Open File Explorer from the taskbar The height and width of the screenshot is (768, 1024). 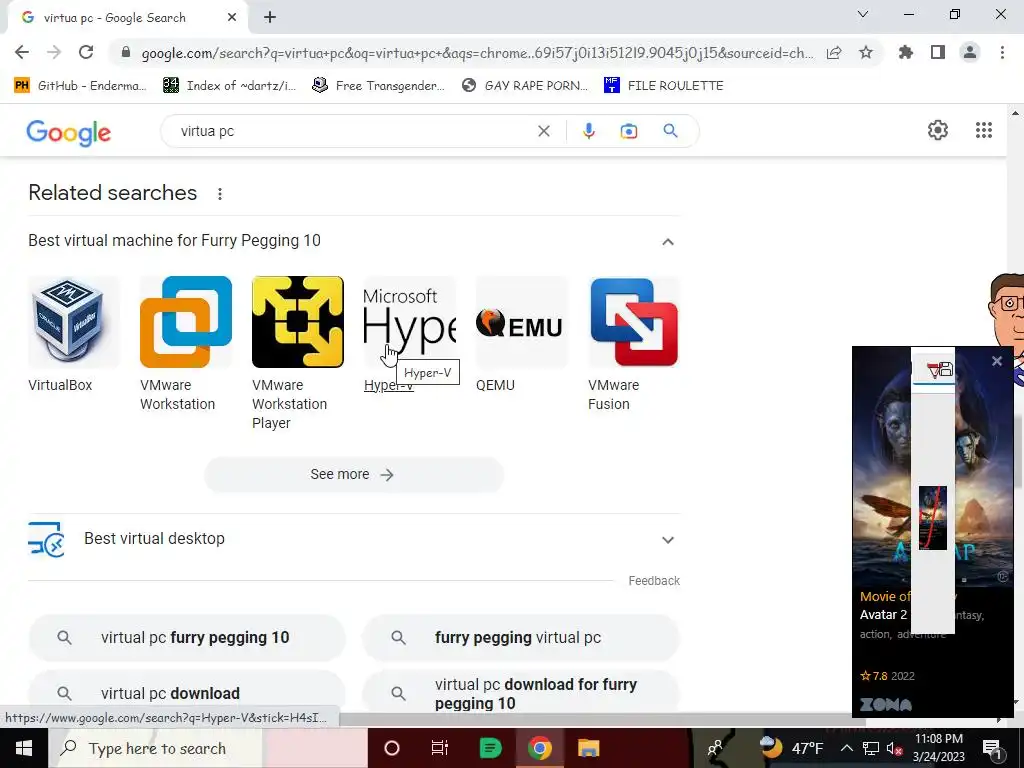[x=588, y=748]
